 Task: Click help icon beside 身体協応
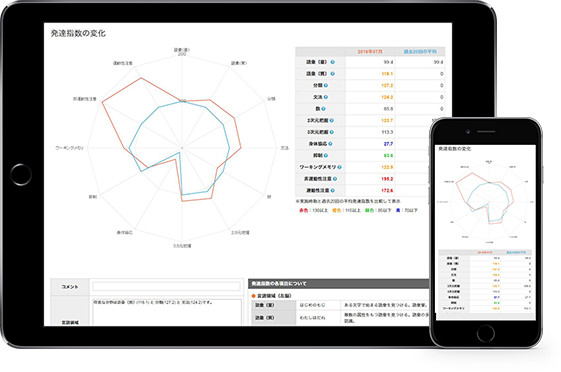click(330, 144)
